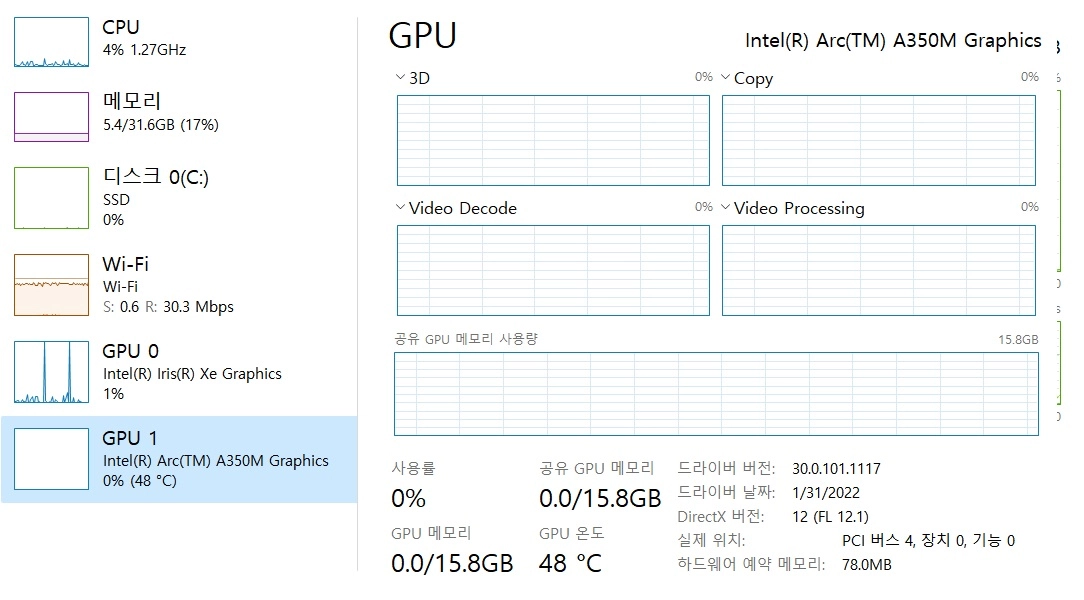Select the CPU mini graph thumbnail
The height and width of the screenshot is (600, 1084).
pos(51,42)
